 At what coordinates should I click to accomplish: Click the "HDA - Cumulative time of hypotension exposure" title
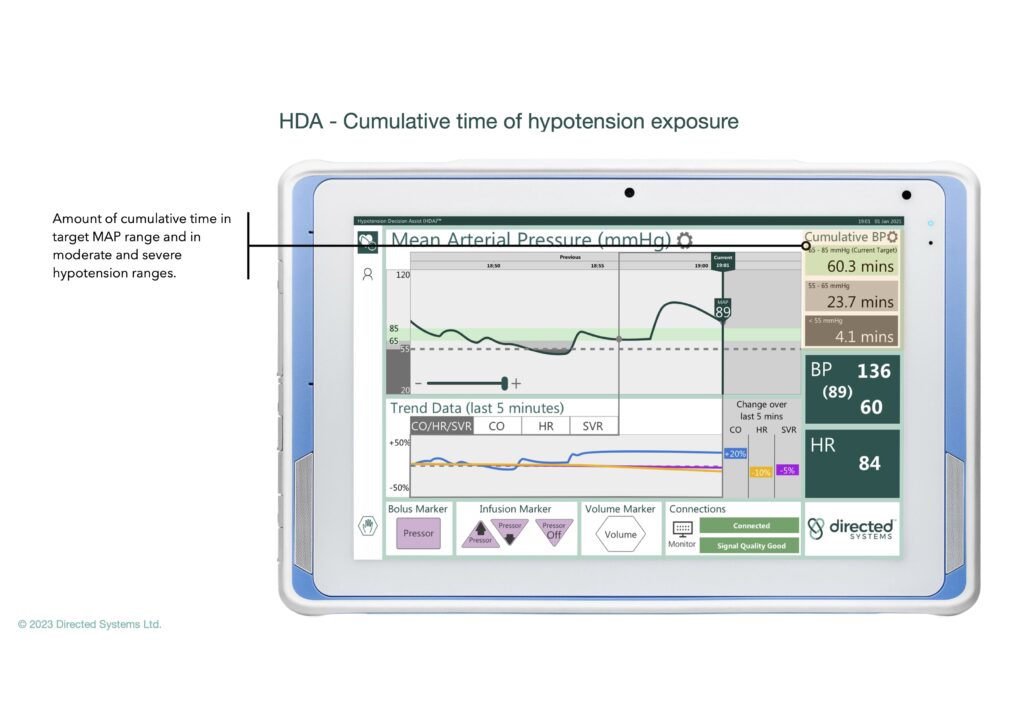[509, 121]
